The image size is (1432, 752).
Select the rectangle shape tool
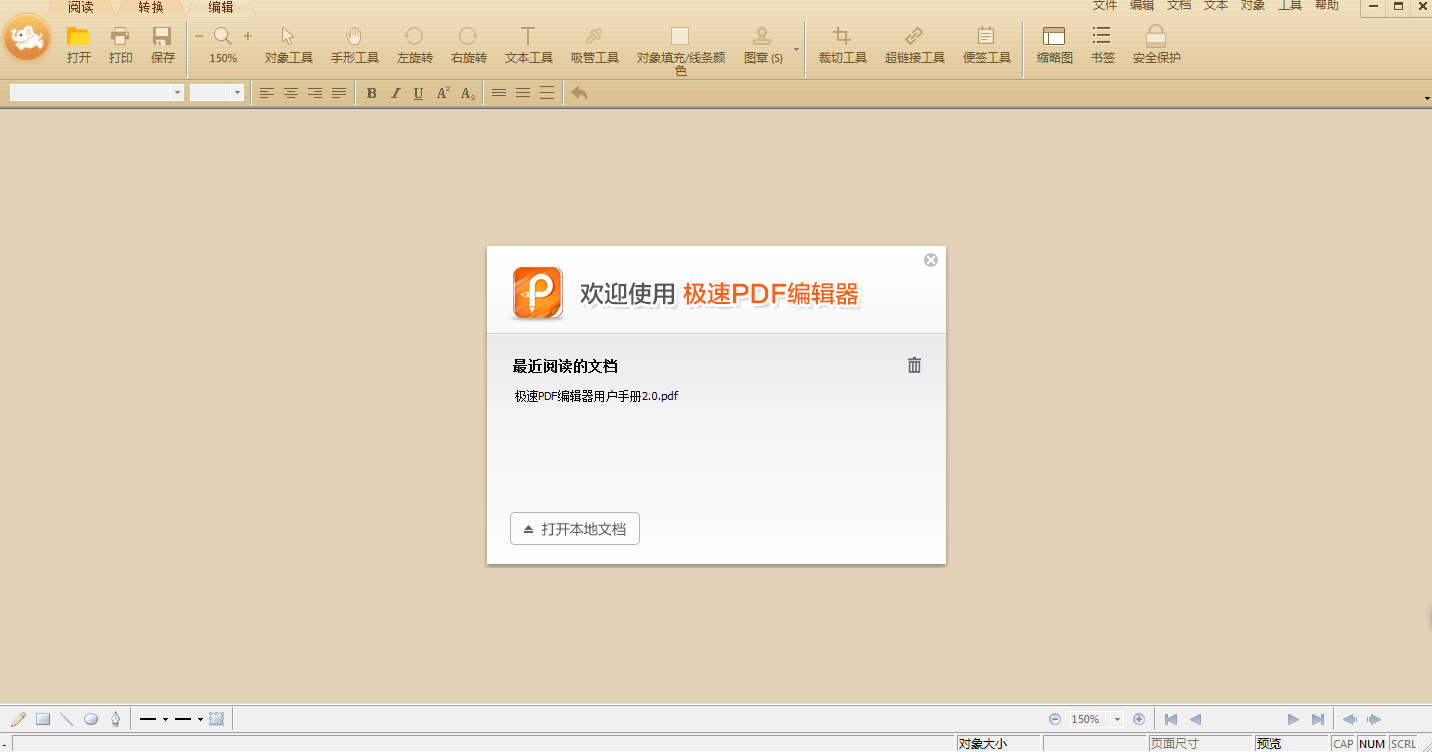pyautogui.click(x=43, y=719)
